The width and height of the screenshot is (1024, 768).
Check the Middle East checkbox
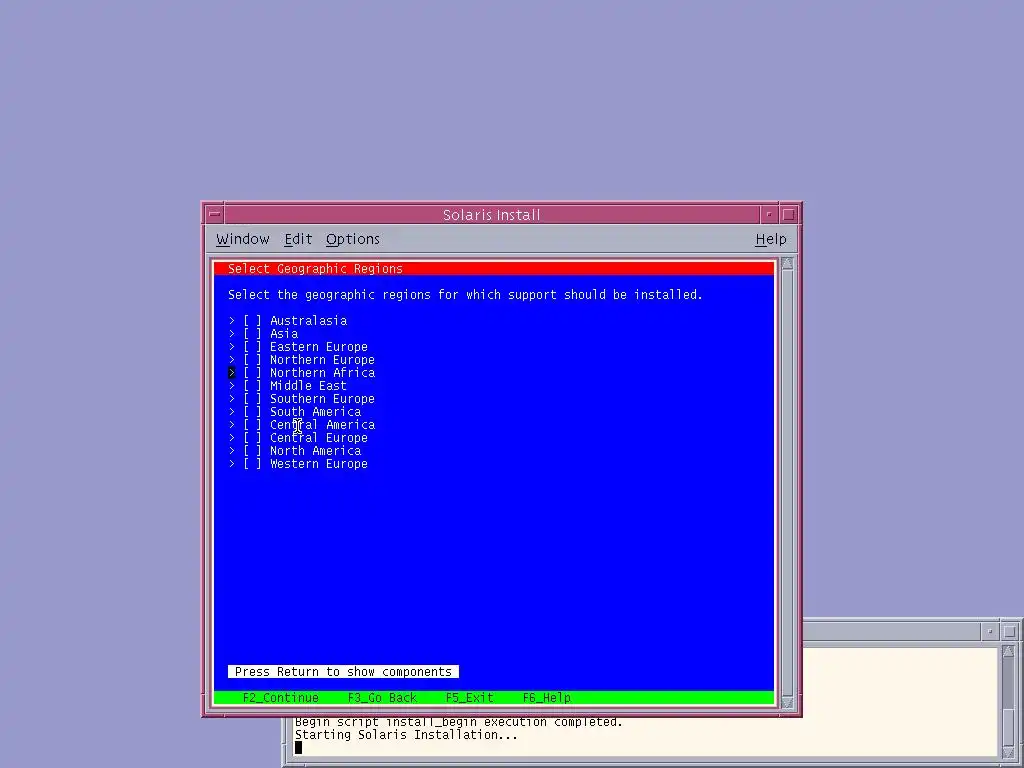[x=252, y=386]
